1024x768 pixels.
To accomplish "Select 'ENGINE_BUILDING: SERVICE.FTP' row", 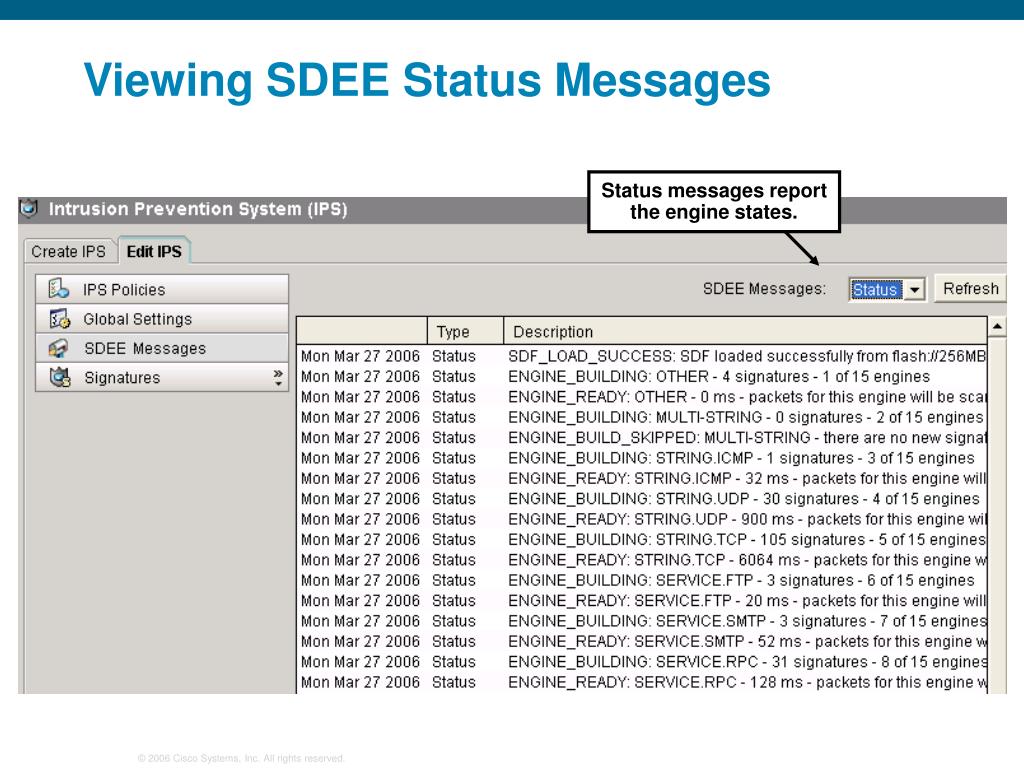I will point(642,580).
